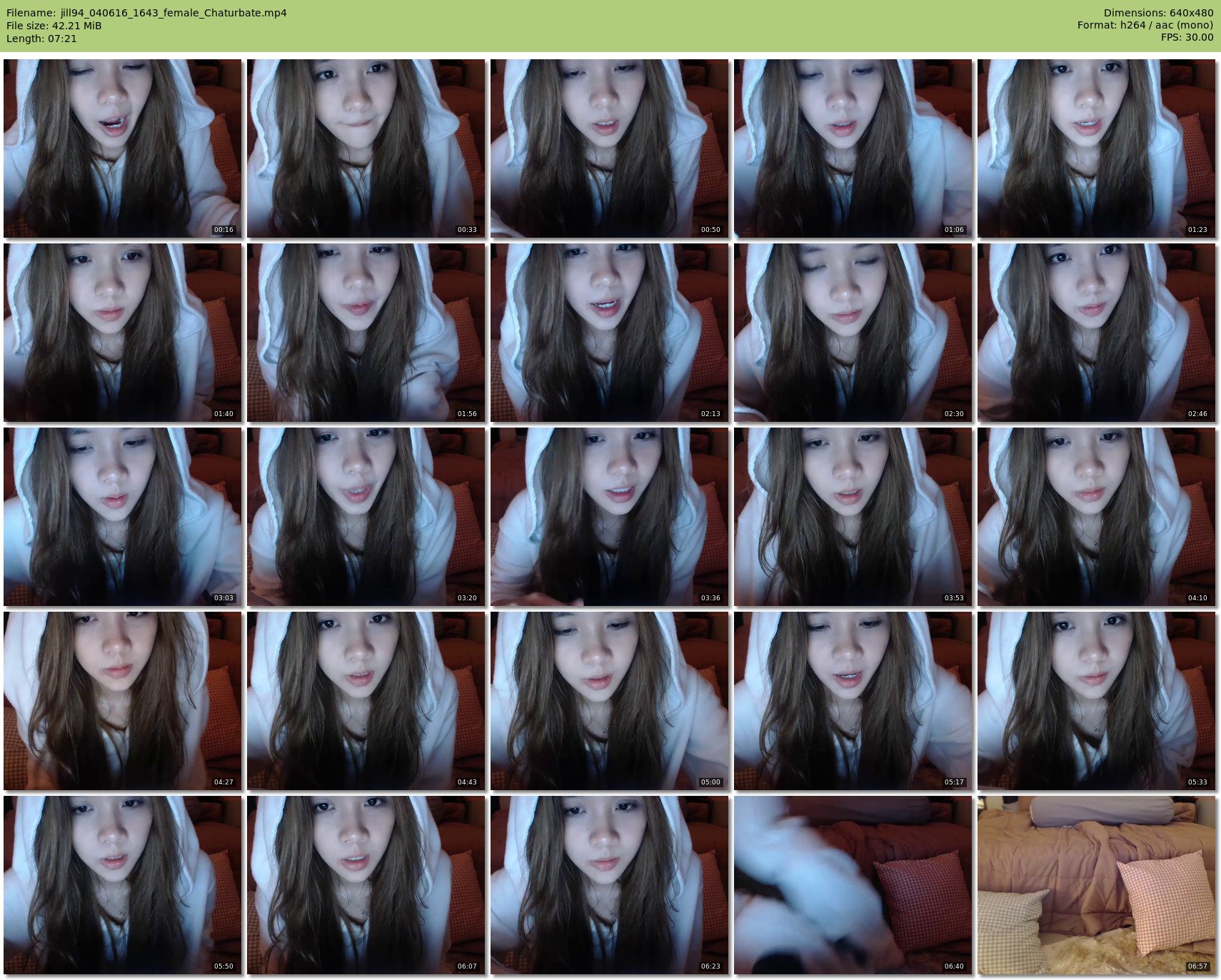Open the thumbnail at 06:07
The height and width of the screenshot is (980, 1221).
(x=366, y=884)
